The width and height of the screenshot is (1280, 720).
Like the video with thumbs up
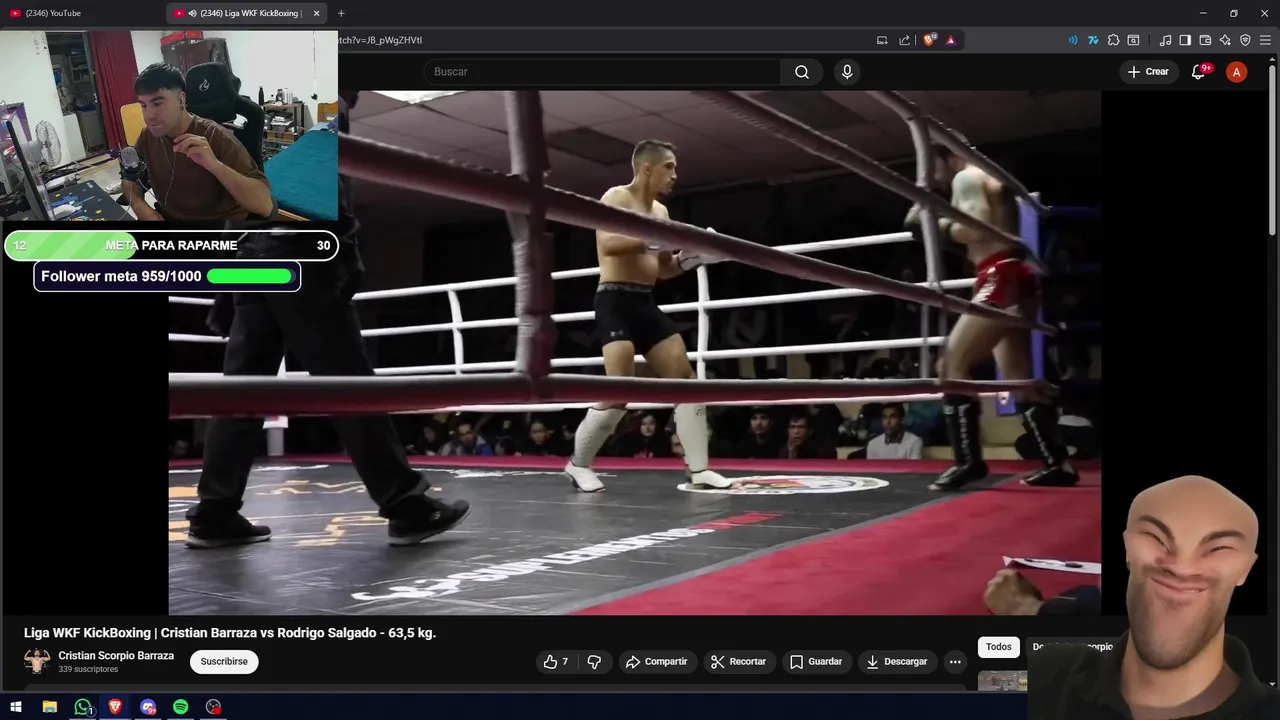point(556,662)
